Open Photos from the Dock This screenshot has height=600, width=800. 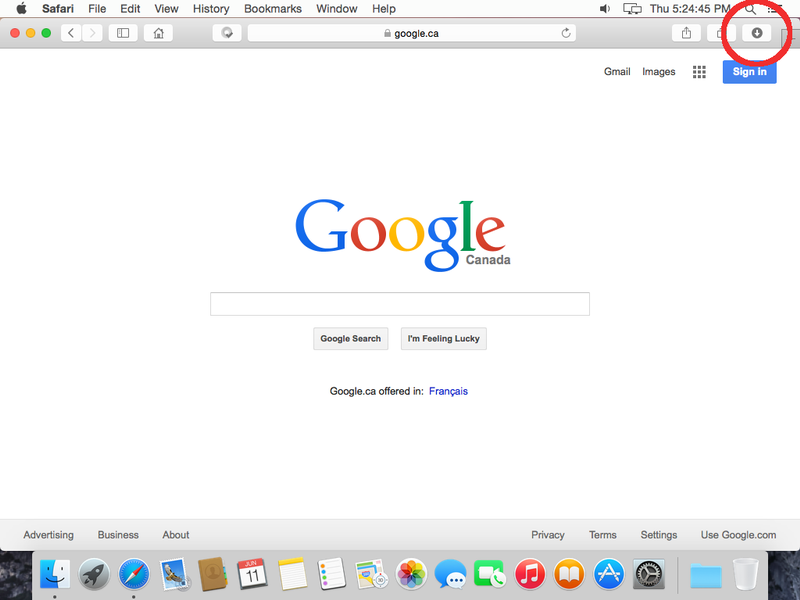(x=411, y=573)
